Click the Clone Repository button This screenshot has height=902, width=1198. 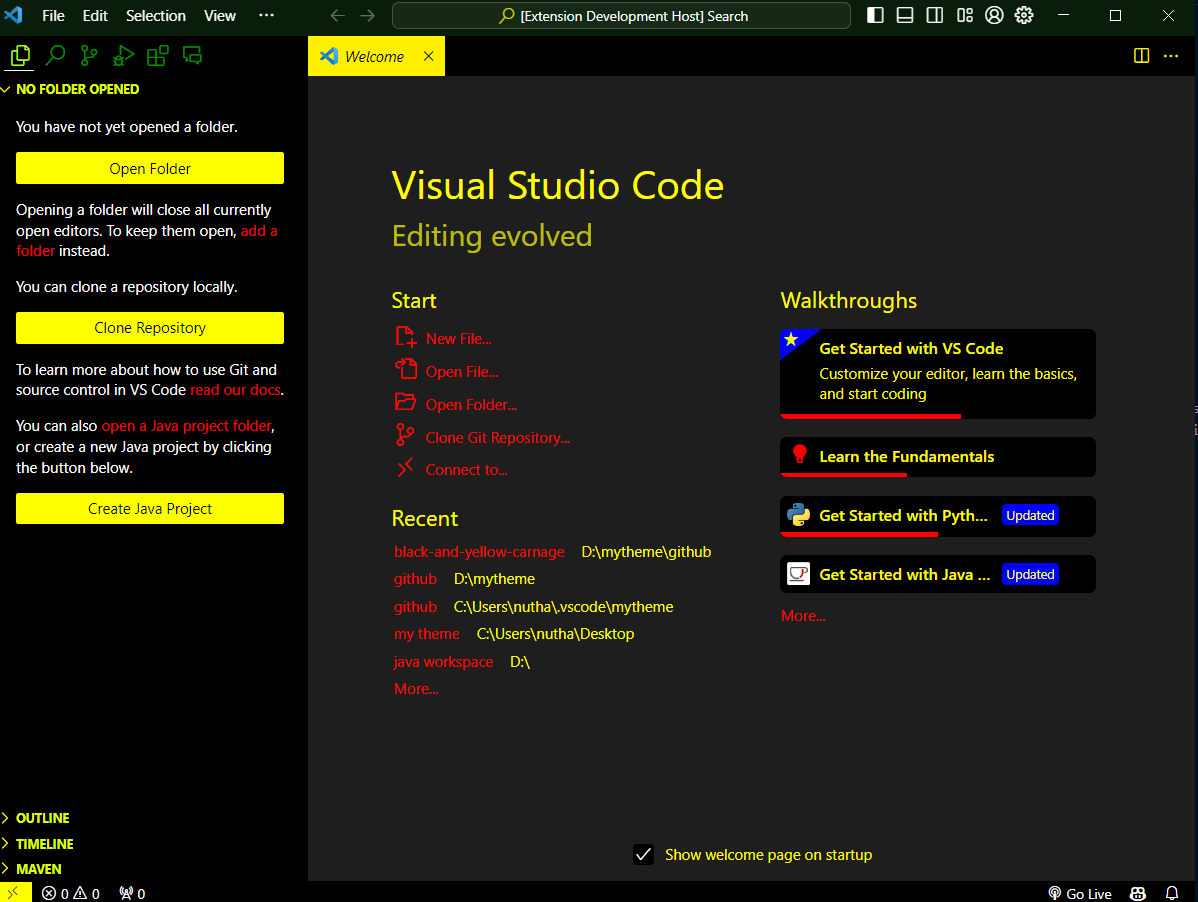(x=150, y=328)
